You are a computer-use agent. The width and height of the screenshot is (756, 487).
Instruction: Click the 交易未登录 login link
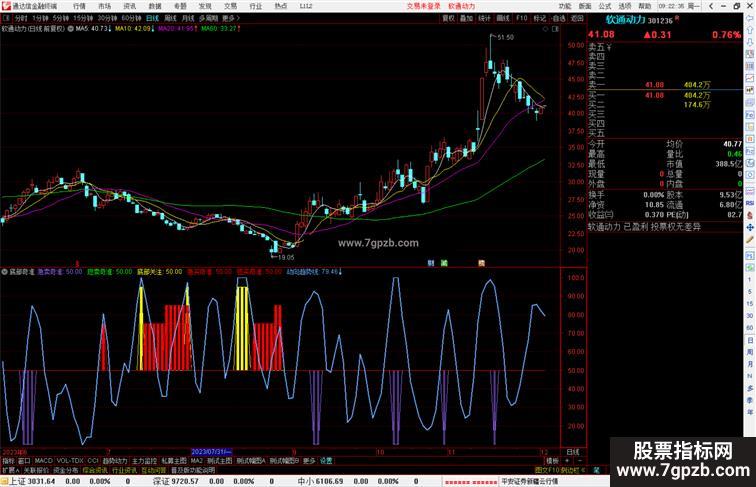pos(423,6)
